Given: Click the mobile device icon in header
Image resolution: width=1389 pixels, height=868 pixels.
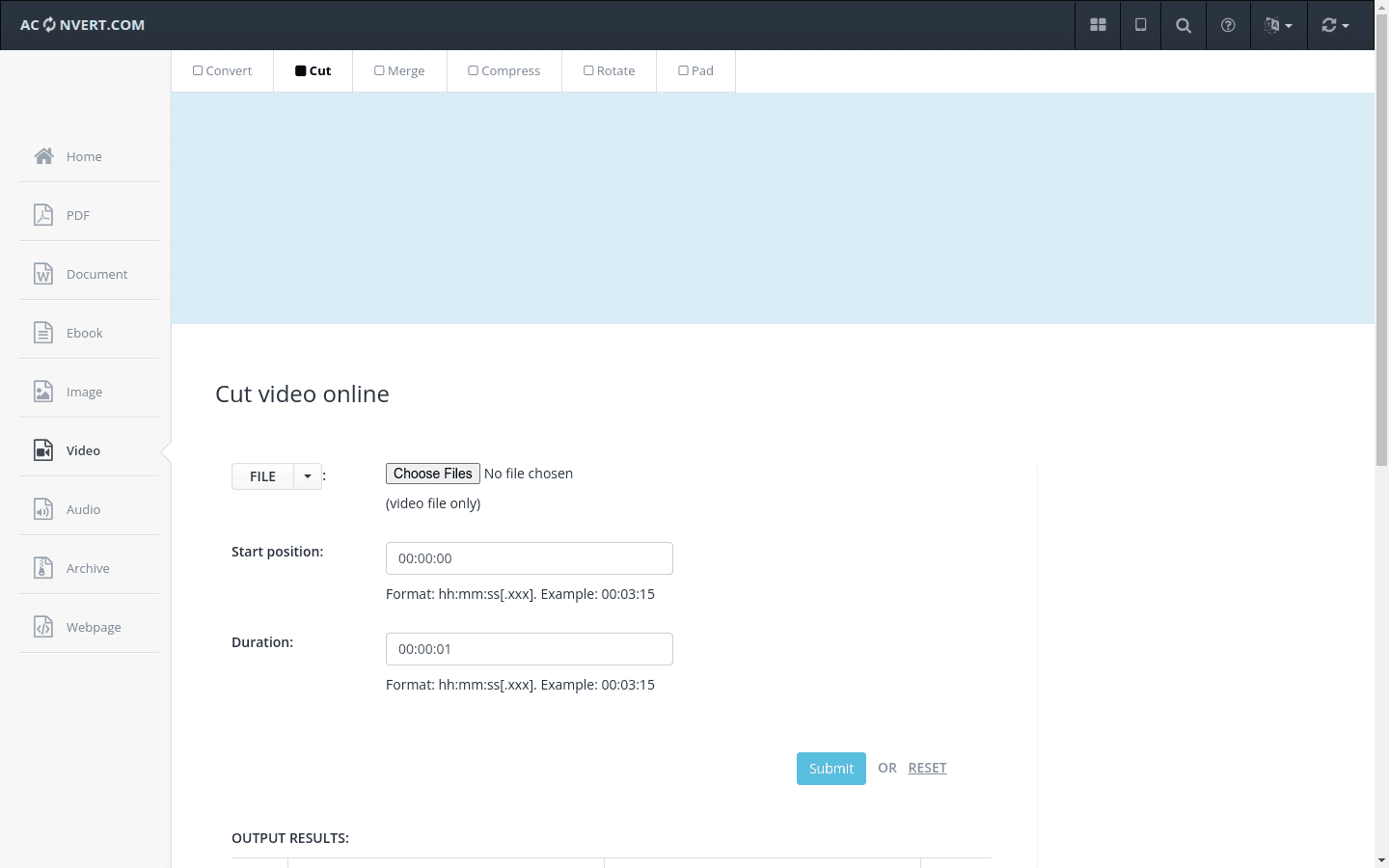Looking at the screenshot, I should coord(1140,25).
